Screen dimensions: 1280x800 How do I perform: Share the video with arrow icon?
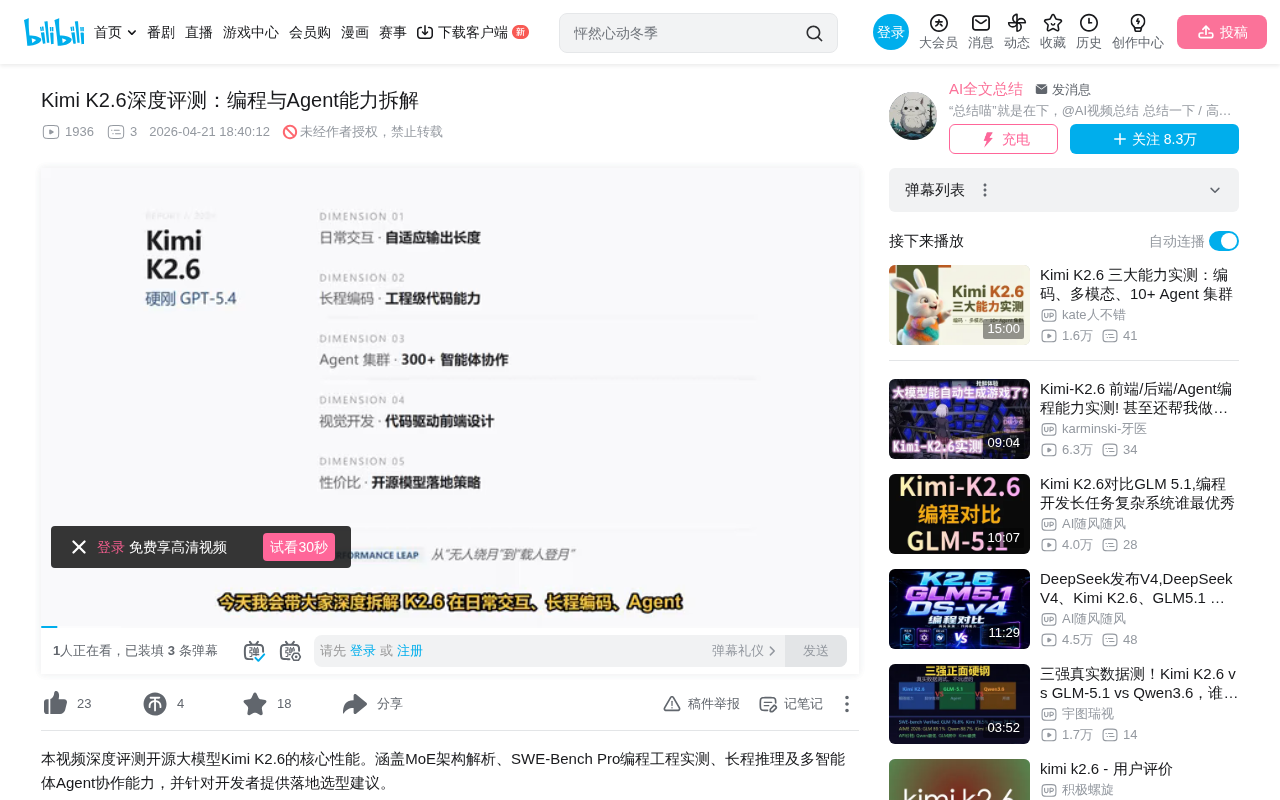point(355,704)
